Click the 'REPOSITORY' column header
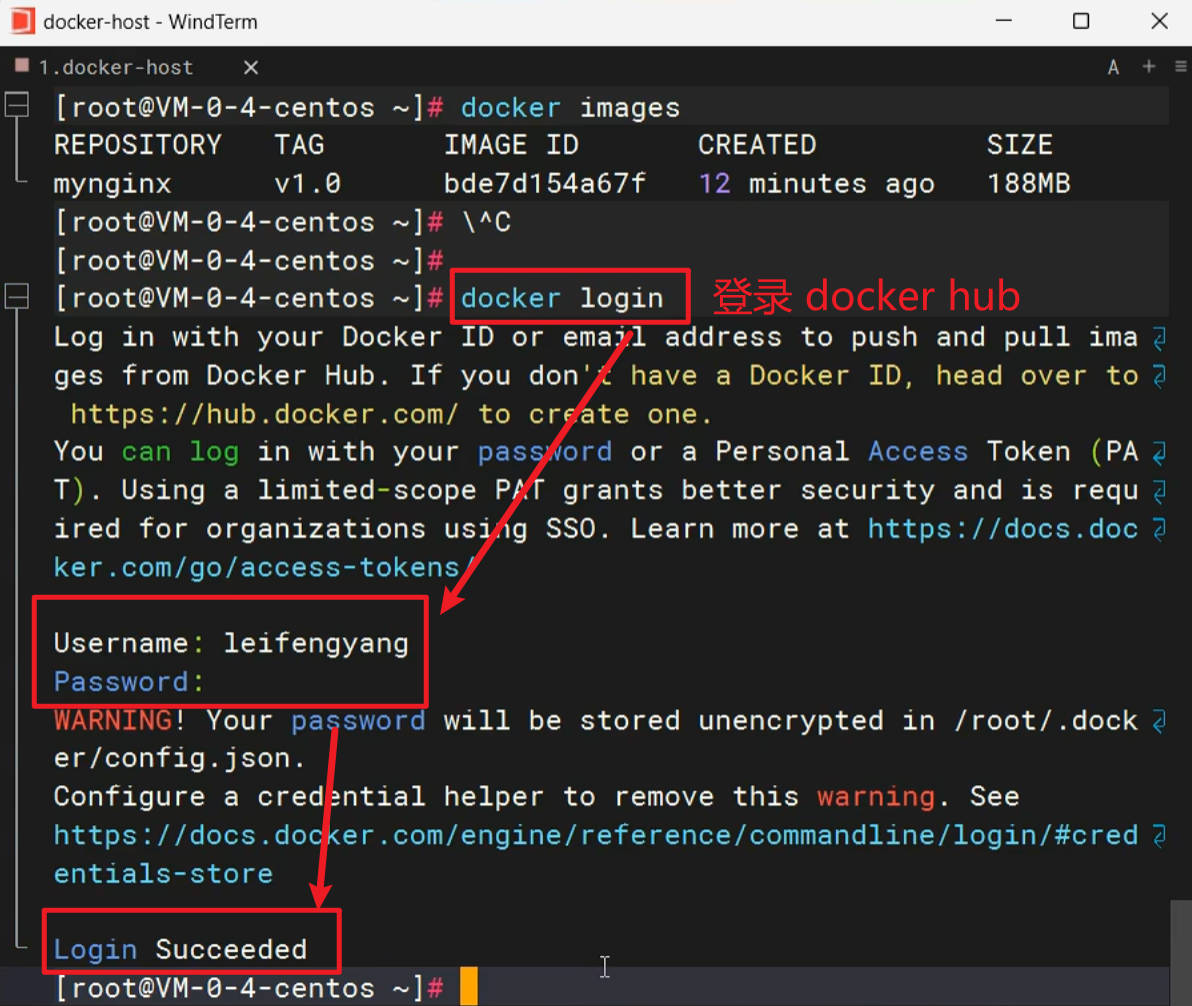 138,144
